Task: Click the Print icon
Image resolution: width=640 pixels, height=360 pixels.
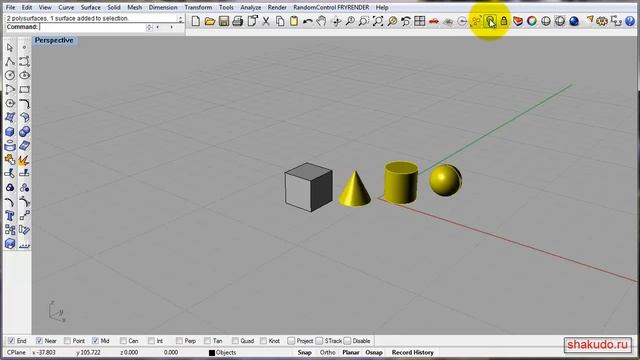Action: (x=238, y=21)
